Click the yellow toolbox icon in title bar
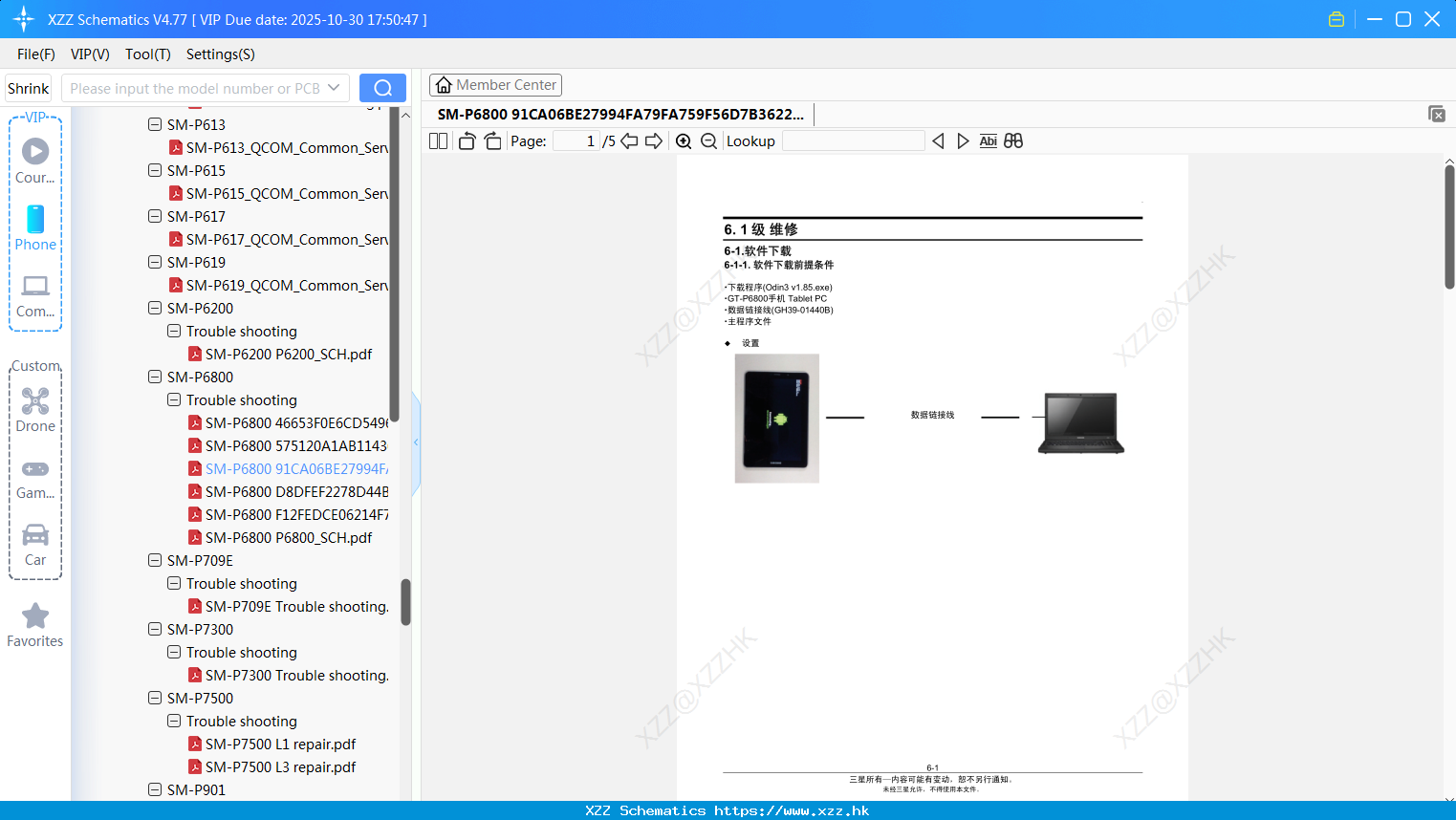Screen dimensions: 1456x820 tap(1336, 19)
